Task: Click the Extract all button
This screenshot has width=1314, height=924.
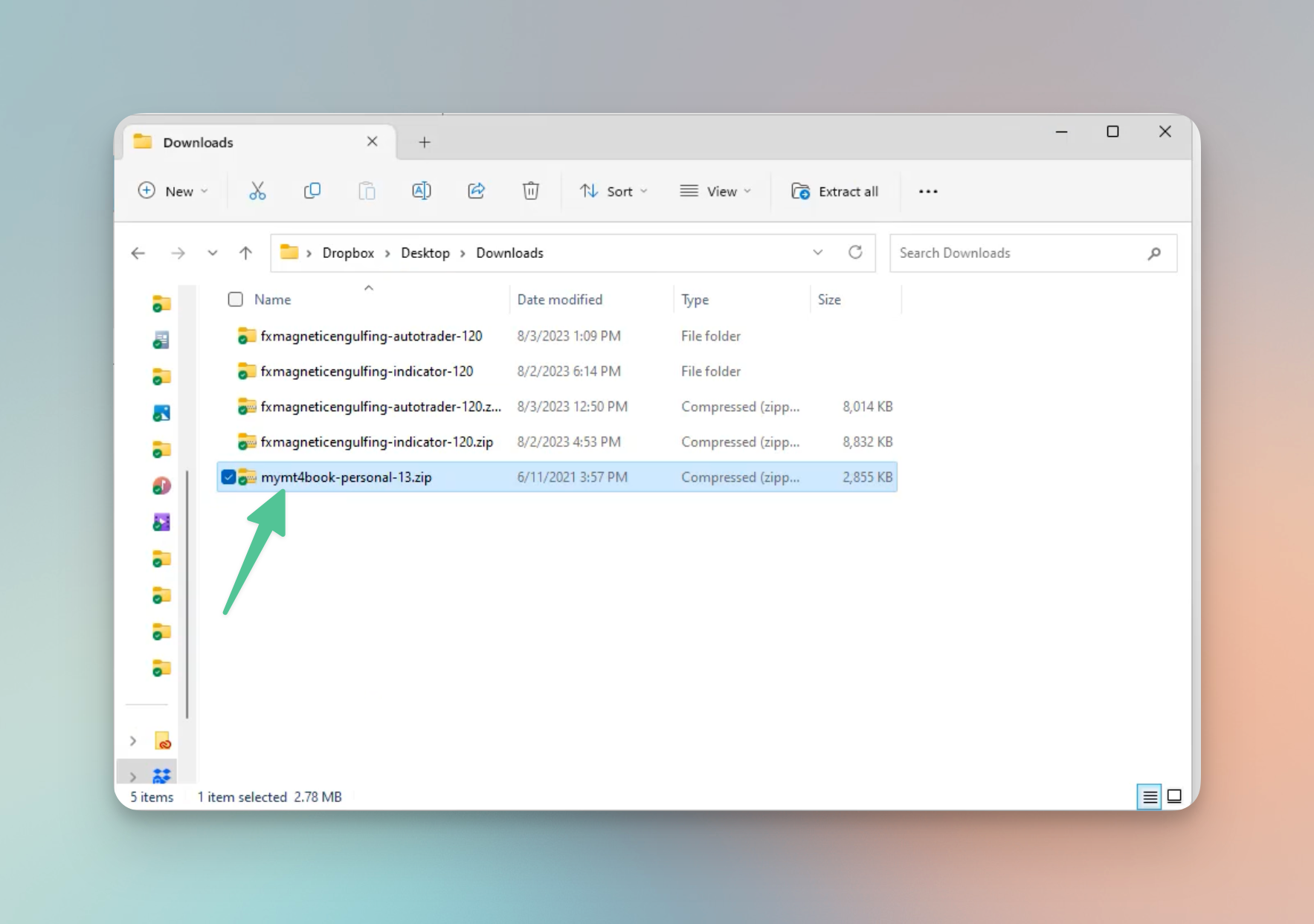Action: pyautogui.click(x=835, y=191)
